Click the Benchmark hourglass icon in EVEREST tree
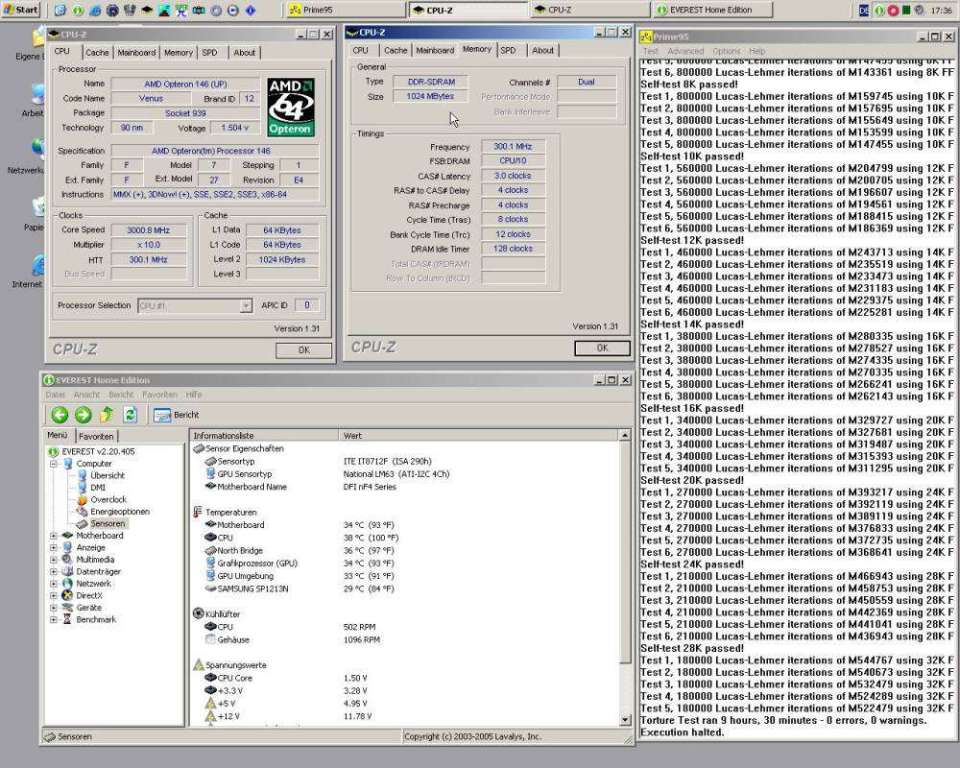 [x=67, y=619]
